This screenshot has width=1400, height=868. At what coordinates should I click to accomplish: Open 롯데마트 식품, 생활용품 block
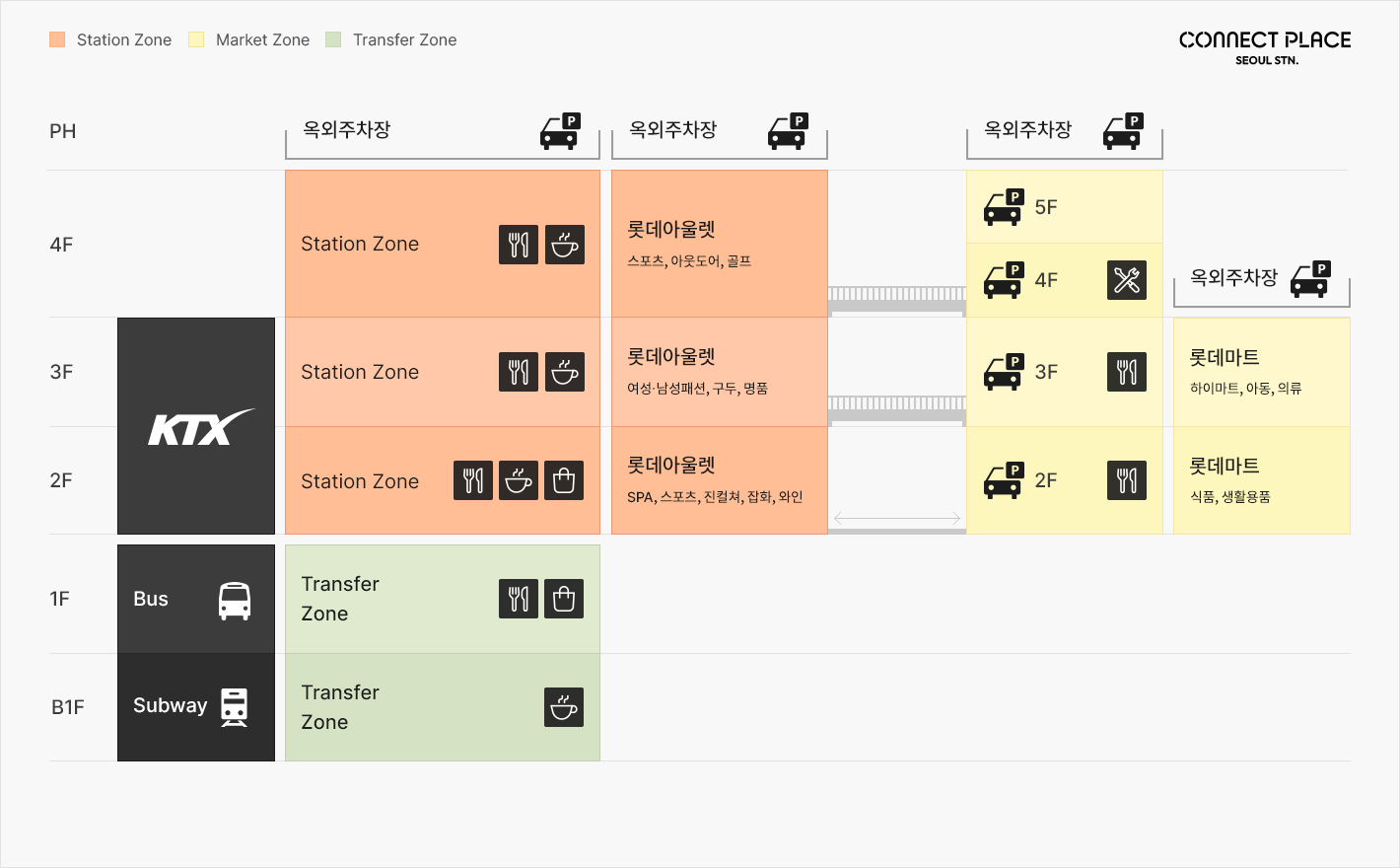point(1262,480)
